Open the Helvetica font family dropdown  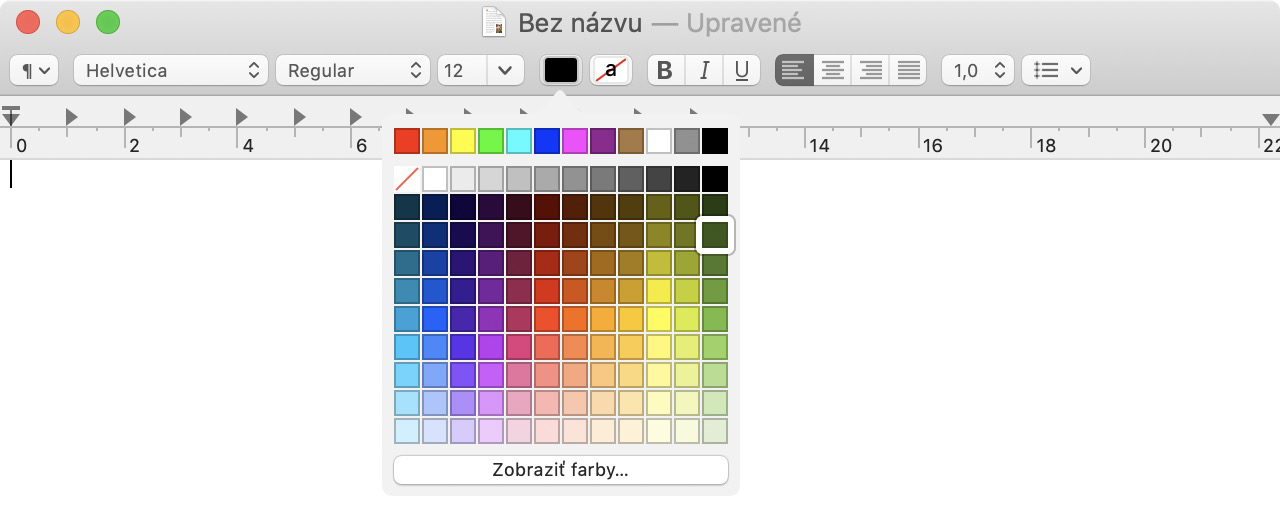coord(171,70)
